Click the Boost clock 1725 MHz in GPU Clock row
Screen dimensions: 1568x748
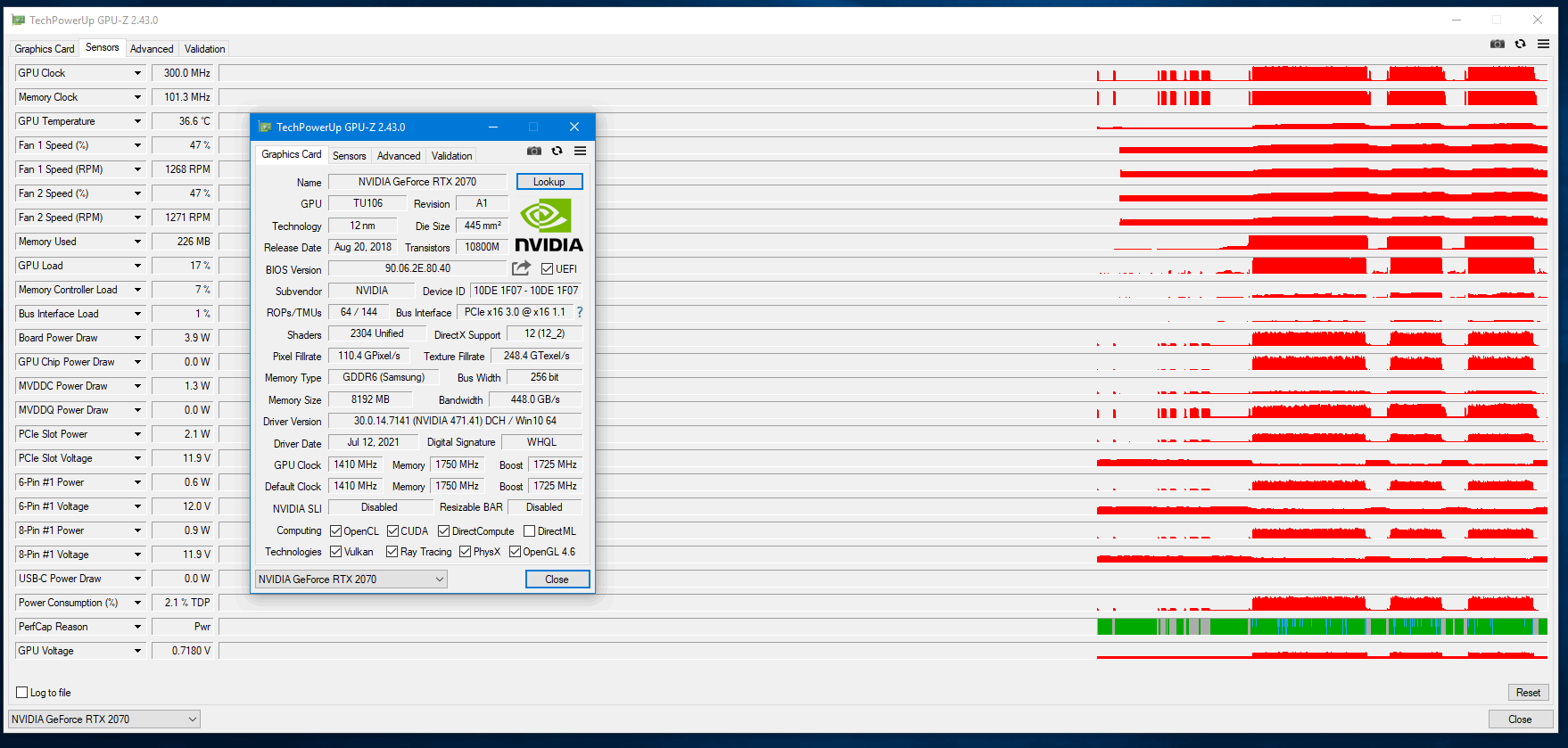pos(555,464)
